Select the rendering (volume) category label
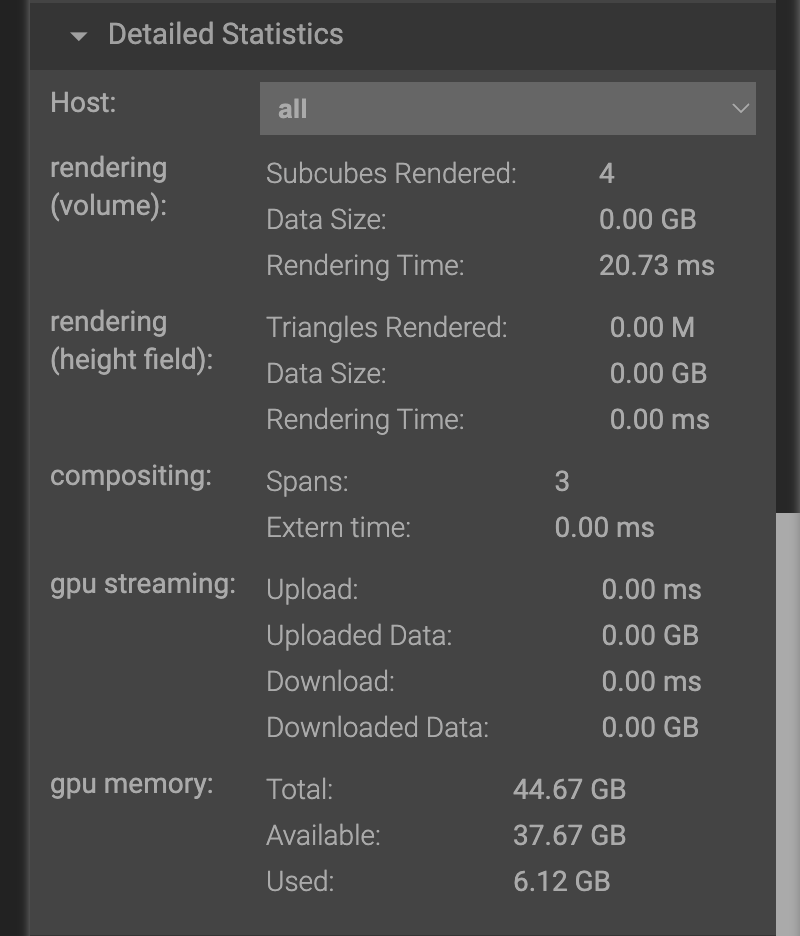This screenshot has width=800, height=936. pyautogui.click(x=108, y=187)
